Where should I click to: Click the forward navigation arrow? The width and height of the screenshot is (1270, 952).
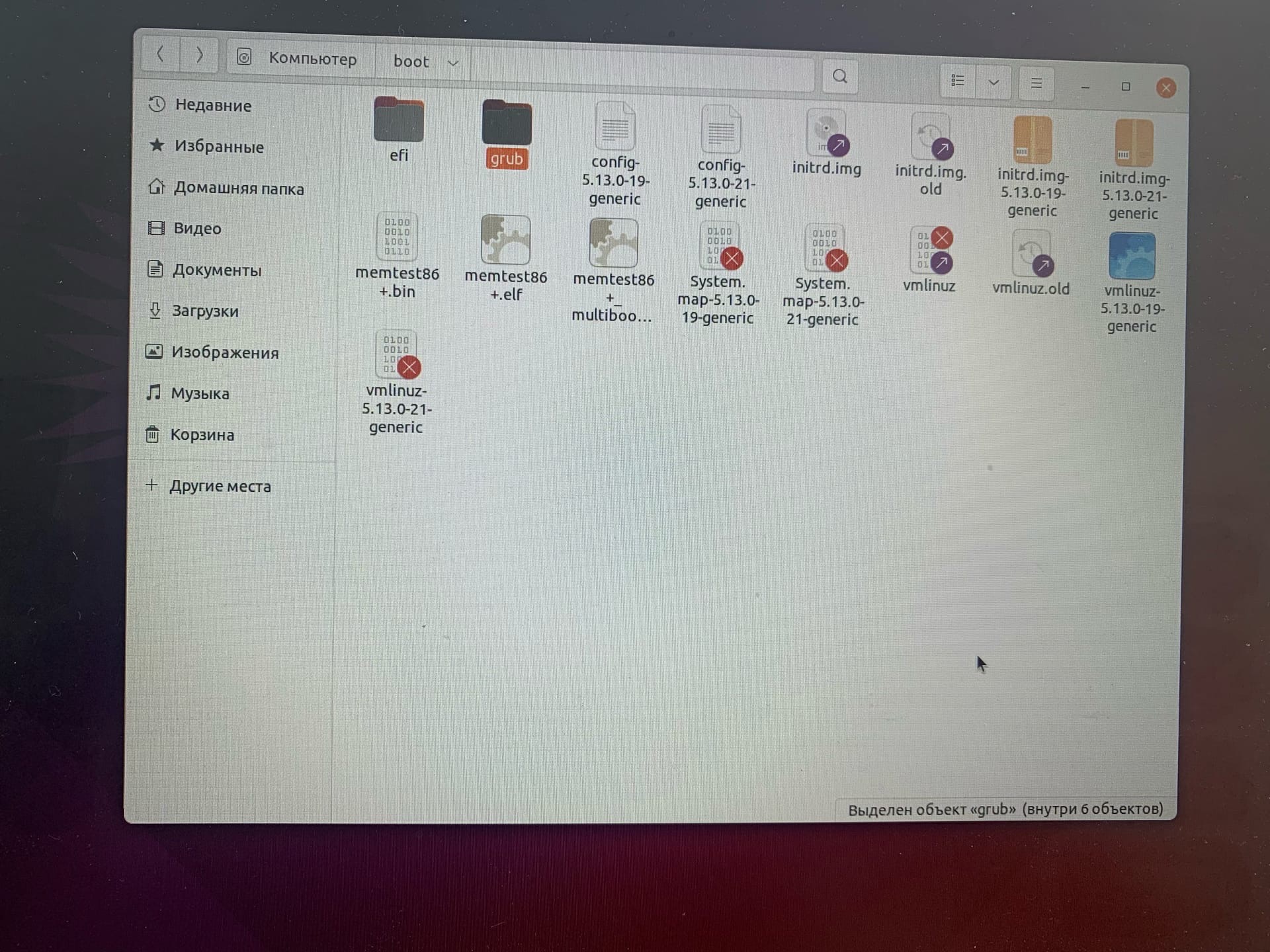click(199, 55)
